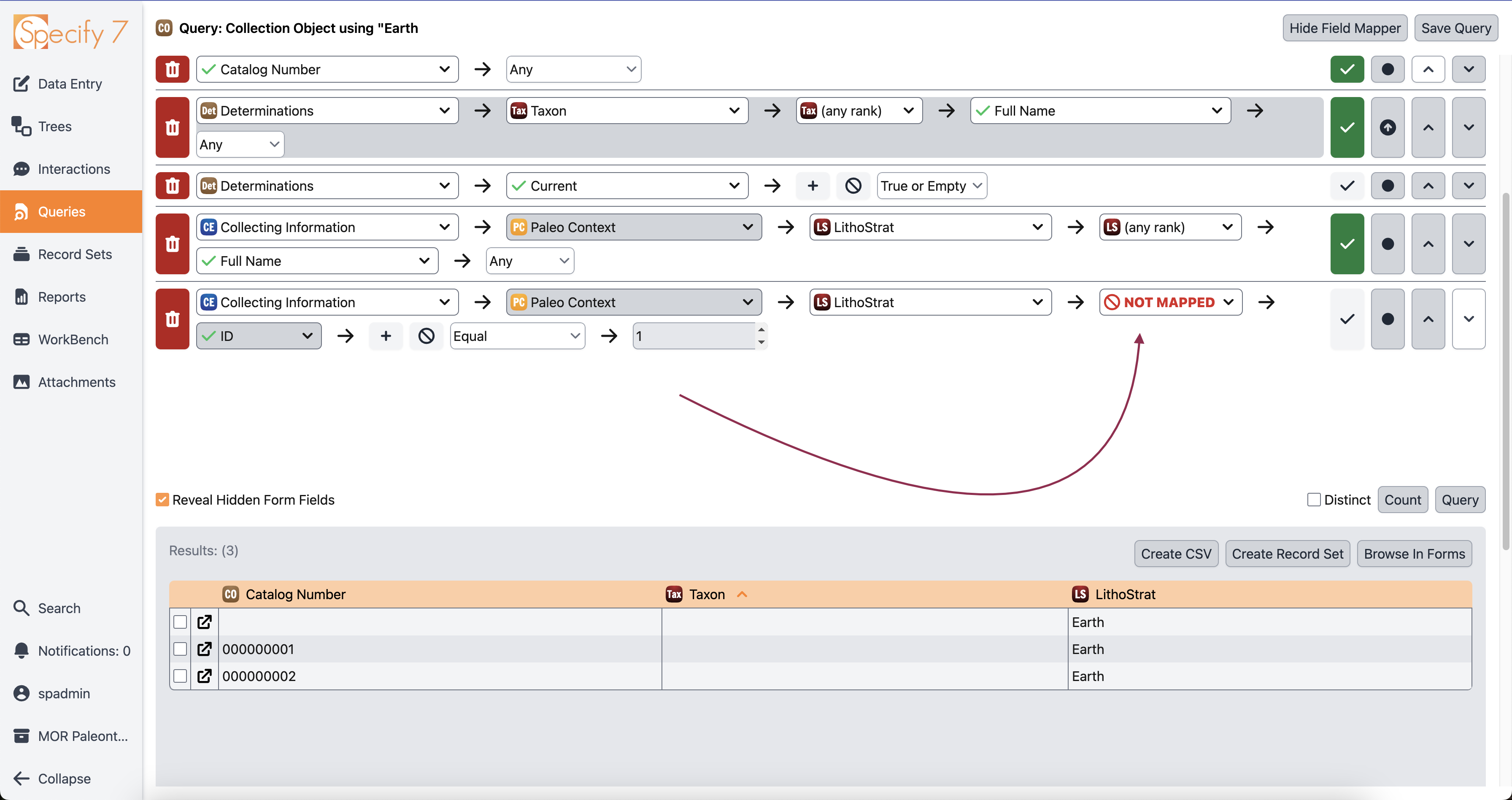Open Data Entry in sidebar
This screenshot has height=800, width=1512.
pyautogui.click(x=70, y=84)
